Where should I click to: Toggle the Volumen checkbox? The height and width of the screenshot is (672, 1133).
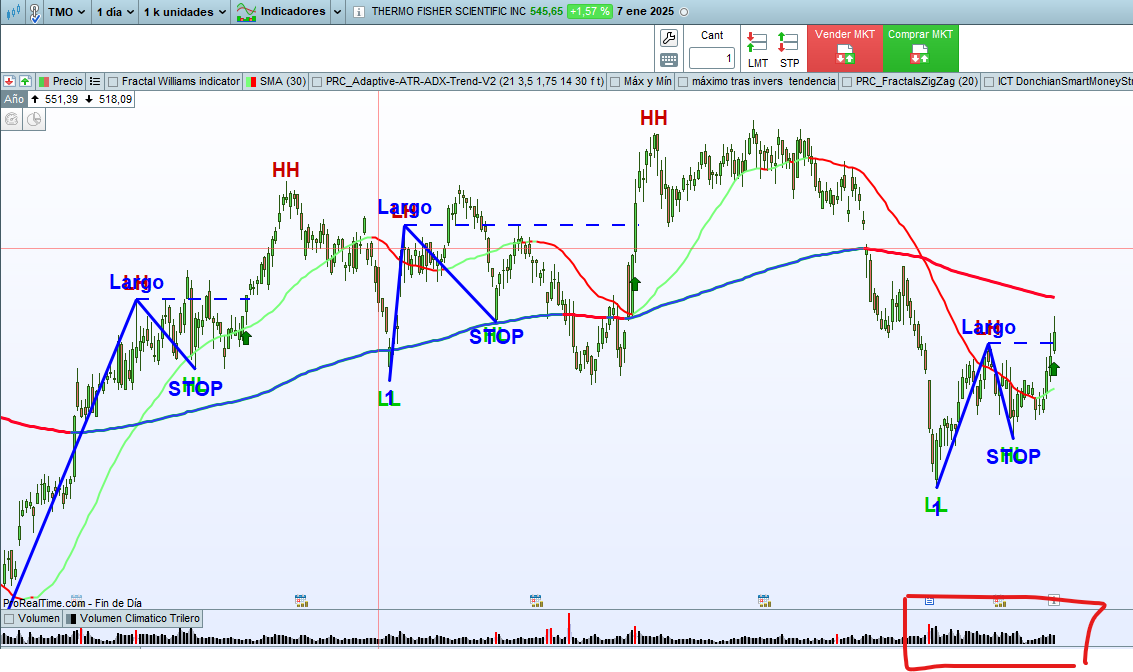[x=9, y=619]
